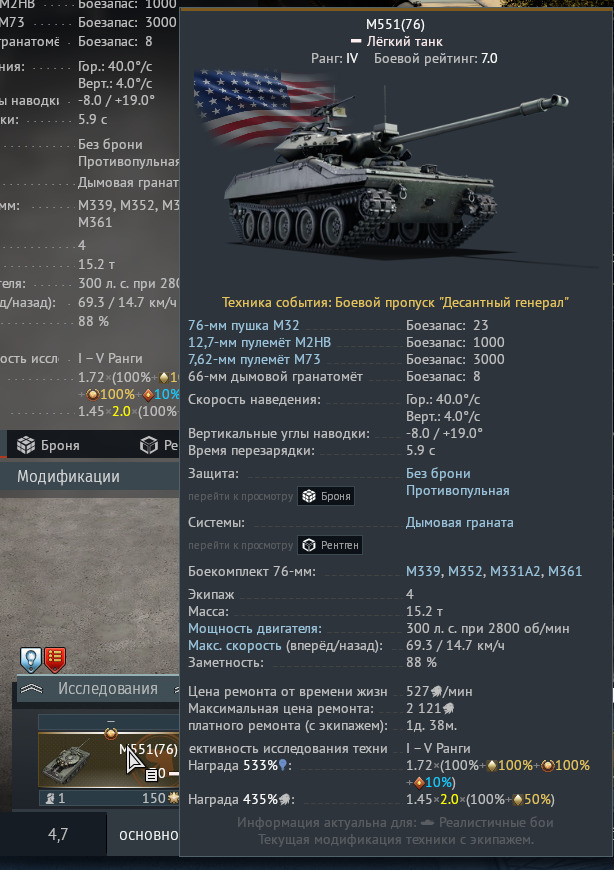Open the Исследования research tab
Image resolution: width=614 pixels, height=870 pixels.
(108, 689)
